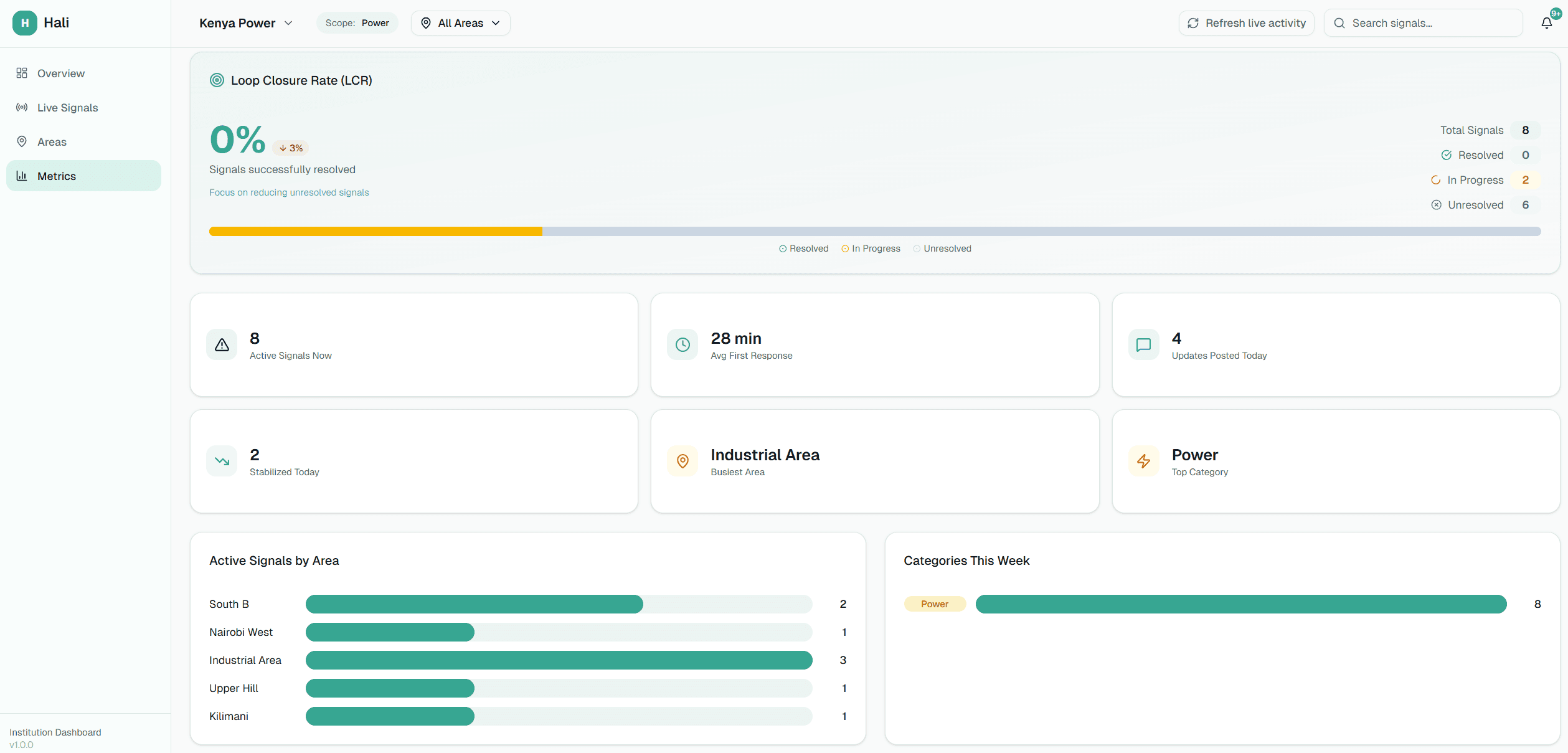The width and height of the screenshot is (1568, 753).
Task: Click the Overview grid icon
Action: 22,73
